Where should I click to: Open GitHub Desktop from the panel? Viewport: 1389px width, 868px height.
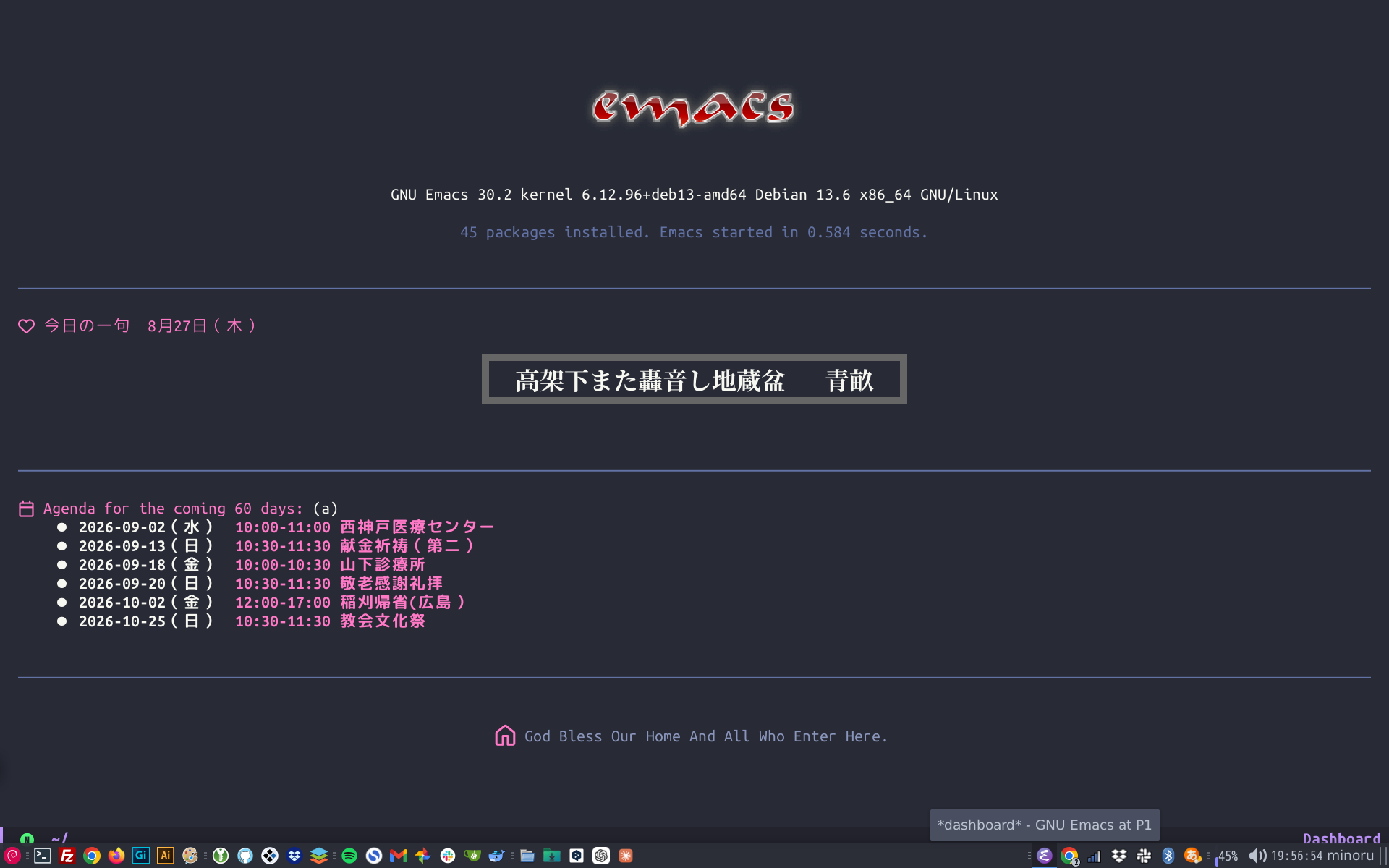coord(245,856)
